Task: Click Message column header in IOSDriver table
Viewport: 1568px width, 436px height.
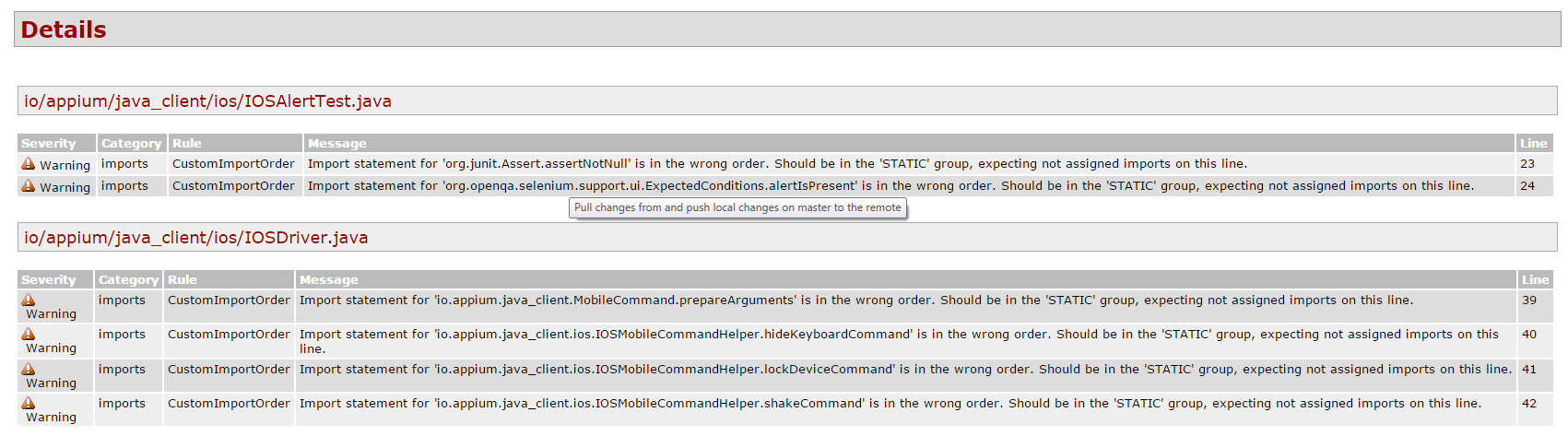Action: click(x=329, y=280)
